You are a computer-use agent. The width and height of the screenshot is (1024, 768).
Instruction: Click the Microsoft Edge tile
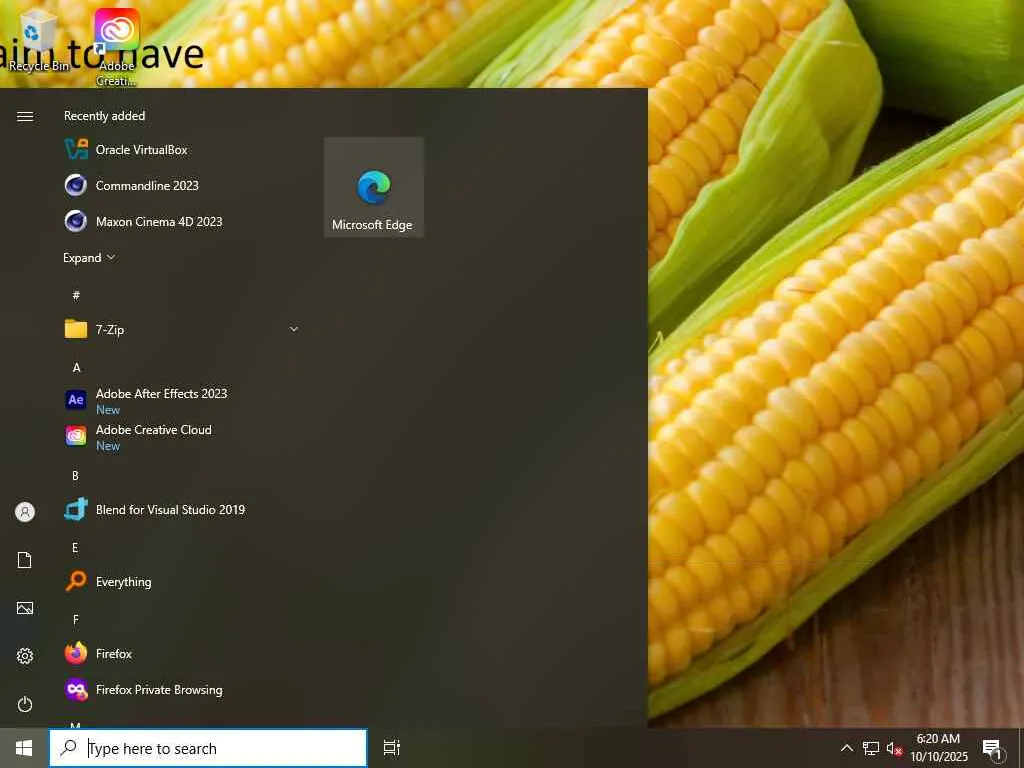tap(374, 187)
